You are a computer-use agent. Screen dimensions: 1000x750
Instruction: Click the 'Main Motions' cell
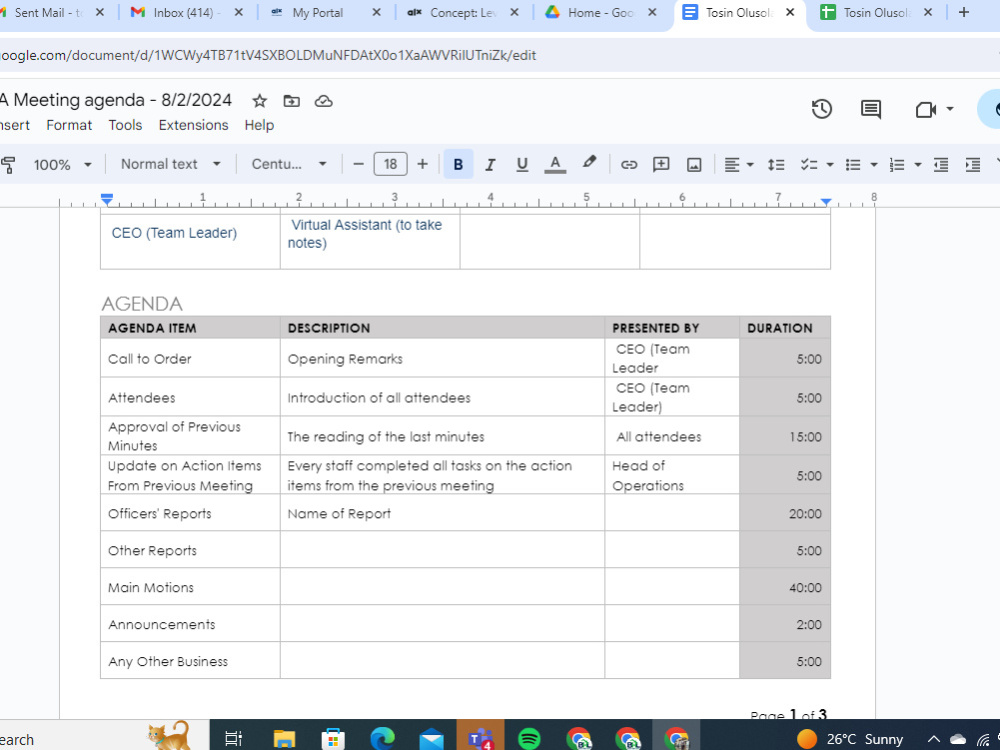point(190,587)
